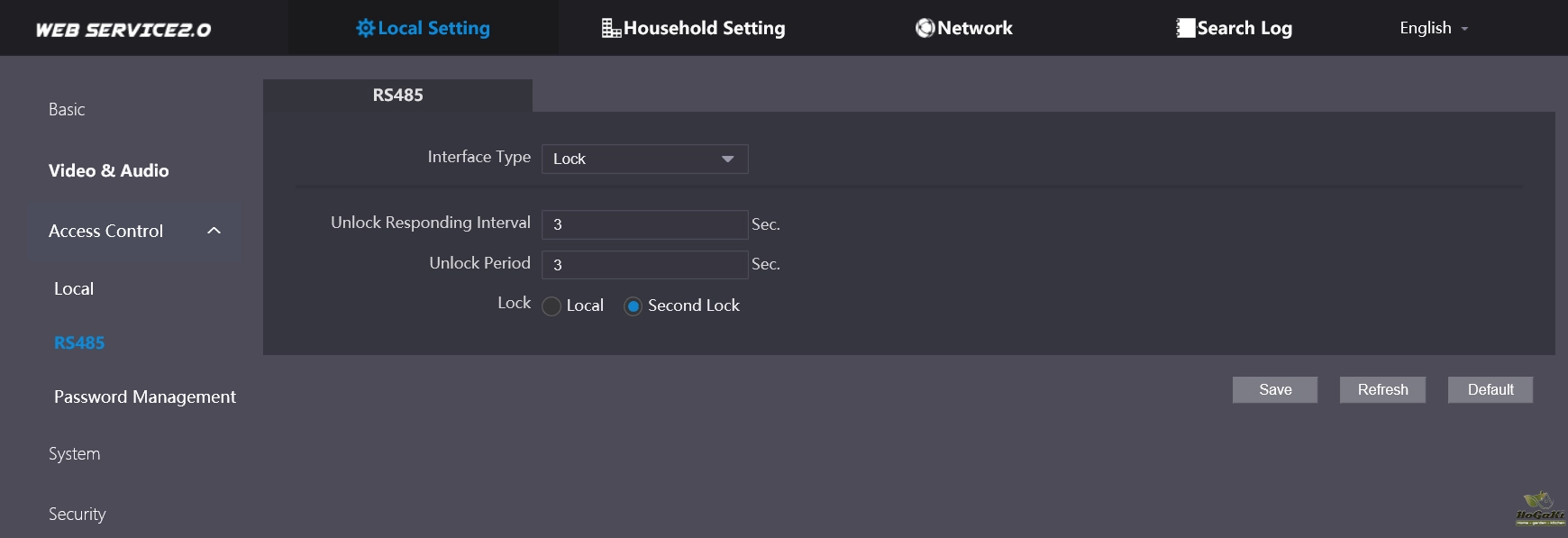This screenshot has height=538, width=1568.
Task: Select the Second Lock radio button
Action: 634,306
